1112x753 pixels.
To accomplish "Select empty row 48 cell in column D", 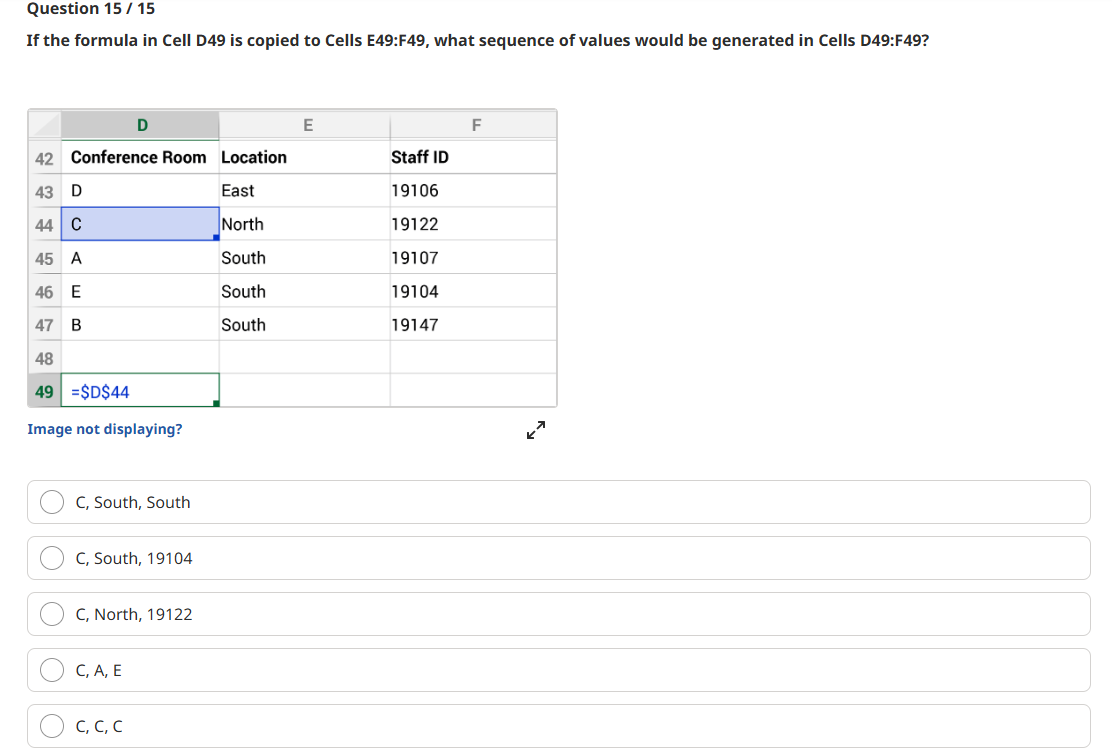I will tap(138, 357).
